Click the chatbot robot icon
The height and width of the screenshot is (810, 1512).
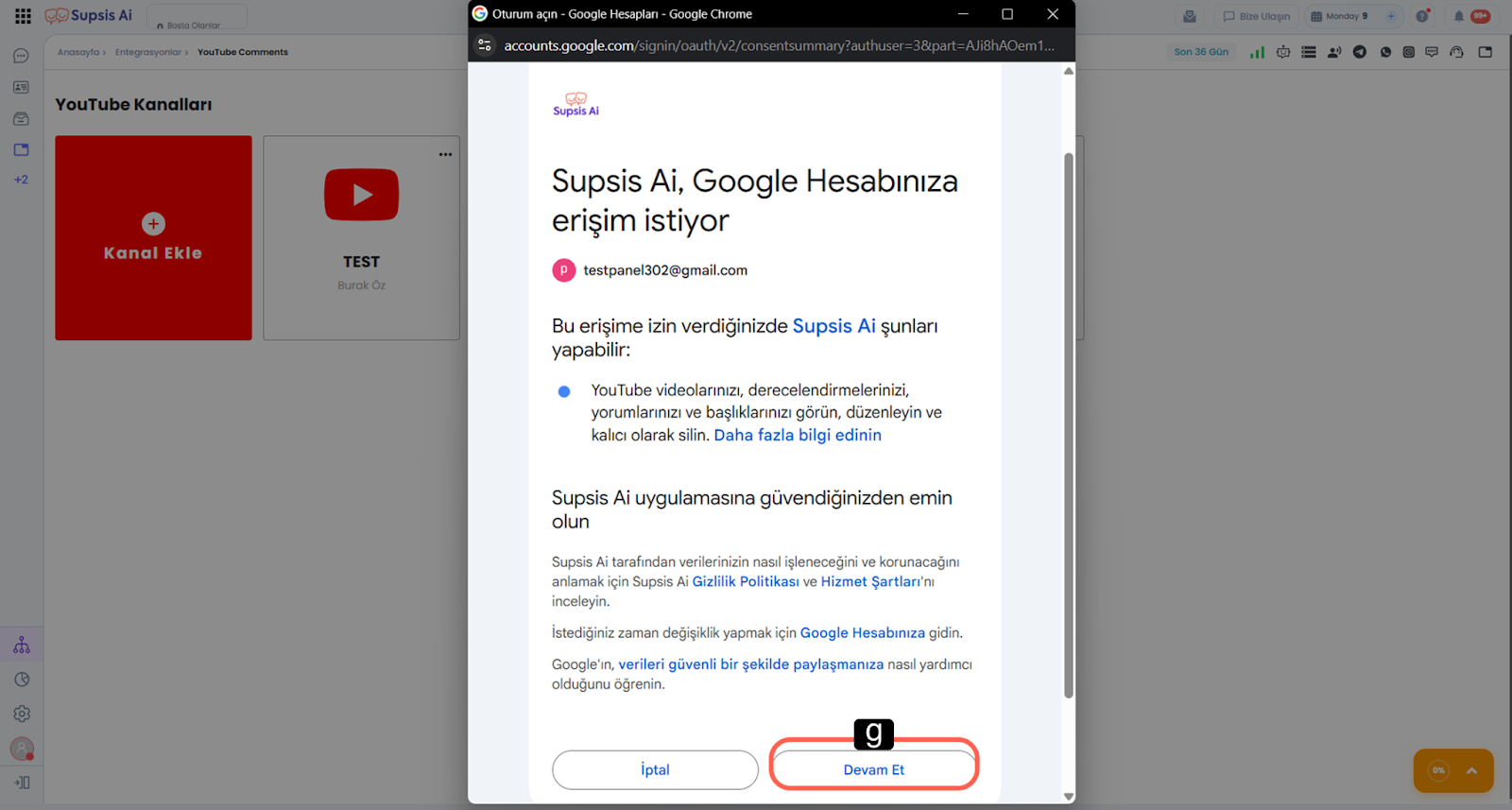[1283, 52]
